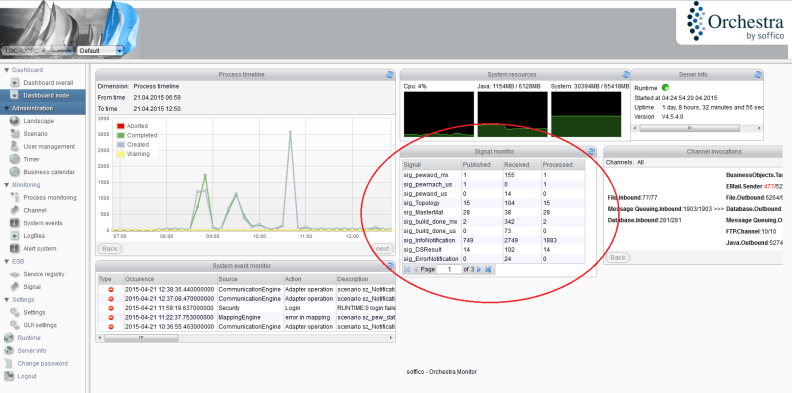Open Business calendar
The height and width of the screenshot is (393, 792).
pos(49,172)
